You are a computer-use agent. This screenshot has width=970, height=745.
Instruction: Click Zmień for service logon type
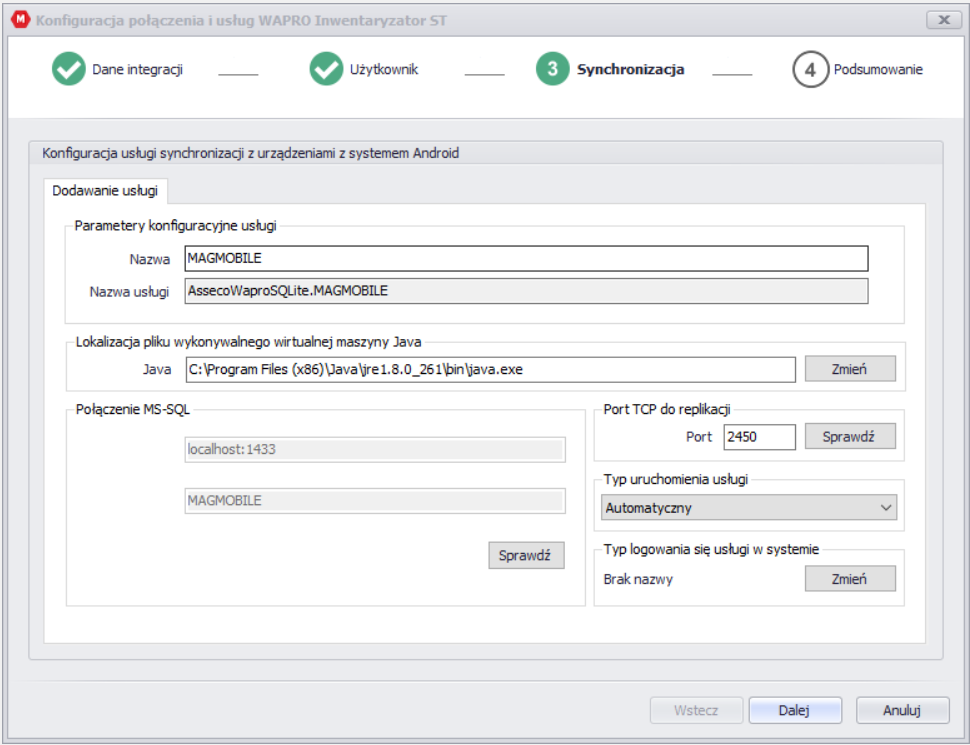pos(850,579)
